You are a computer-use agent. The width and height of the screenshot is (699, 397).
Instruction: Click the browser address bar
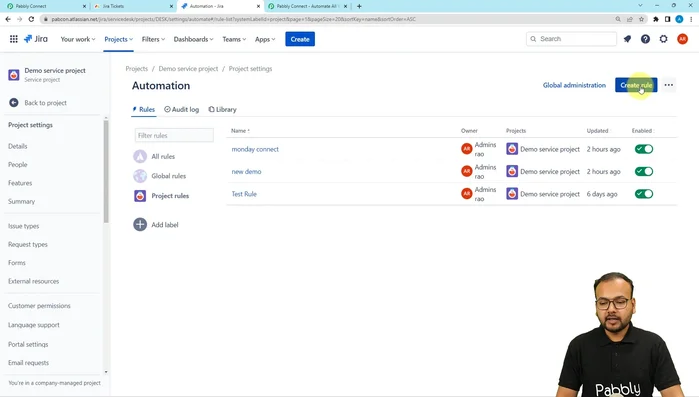[328, 19]
